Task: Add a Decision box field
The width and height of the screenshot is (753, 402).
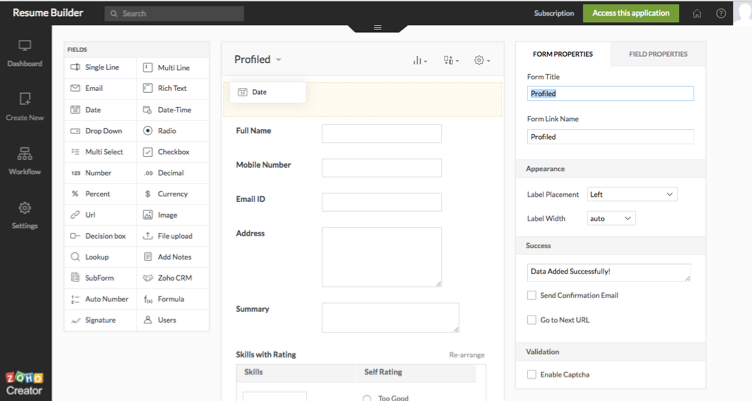Action: coord(100,236)
